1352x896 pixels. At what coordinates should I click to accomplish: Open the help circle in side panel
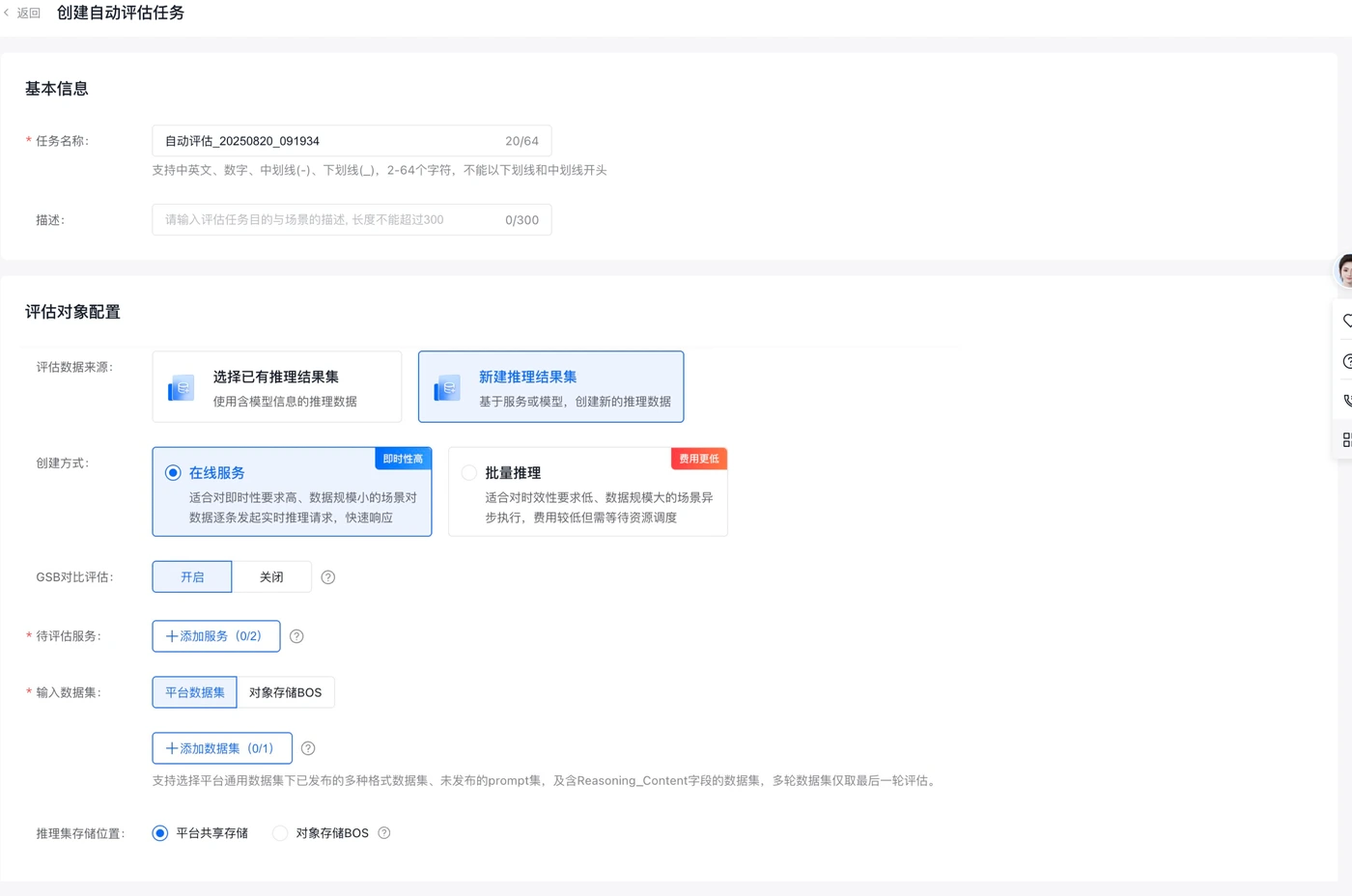1346,361
